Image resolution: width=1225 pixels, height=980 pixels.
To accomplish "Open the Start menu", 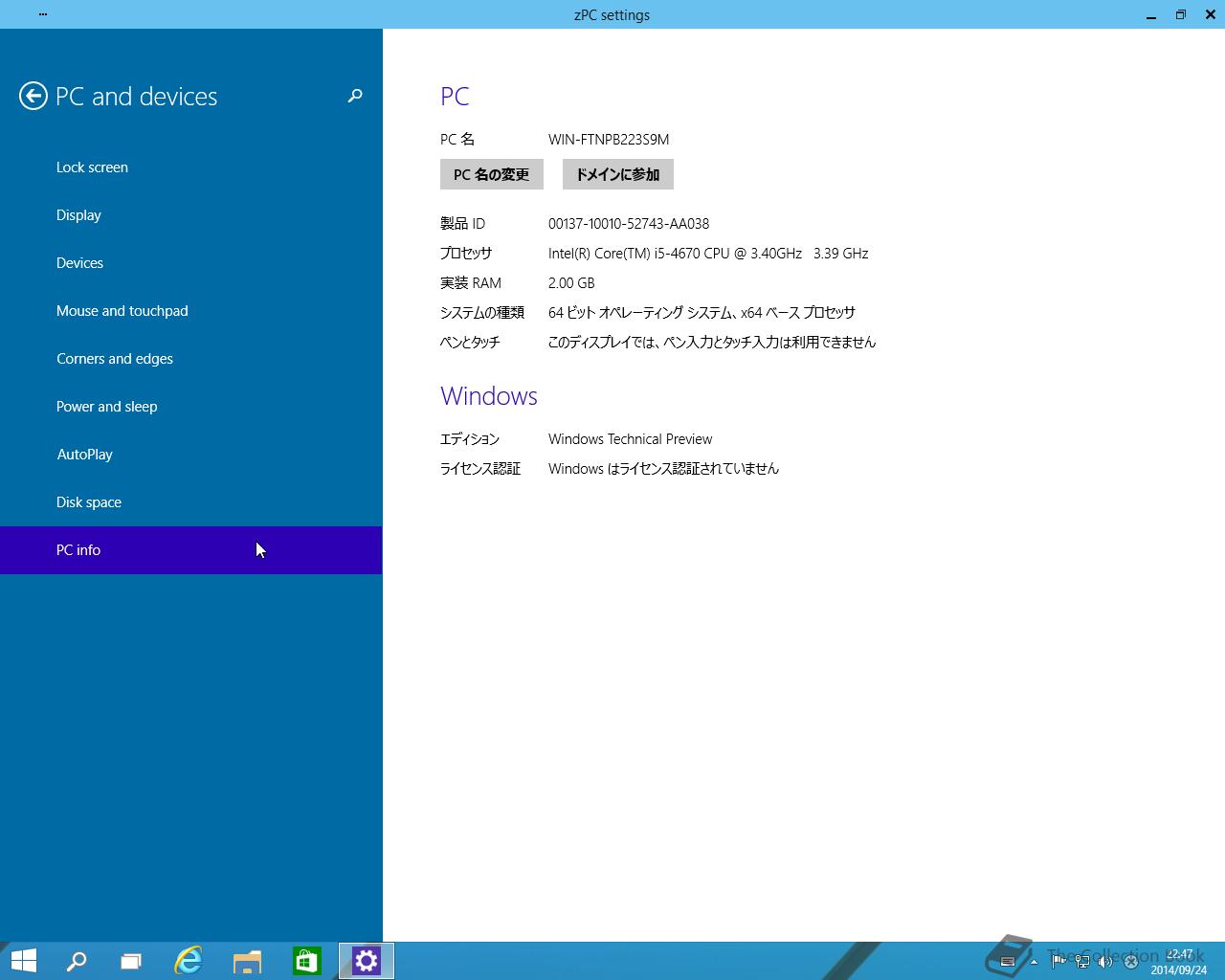I will 23,961.
